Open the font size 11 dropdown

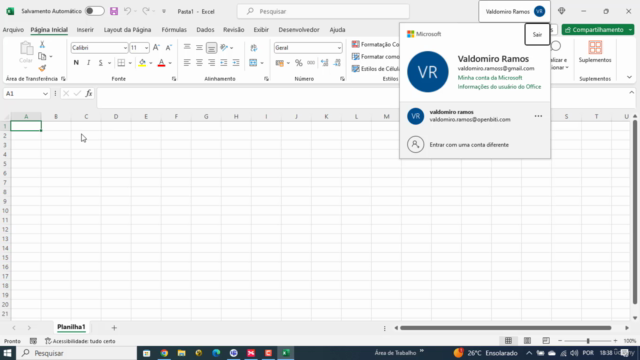pyautogui.click(x=146, y=48)
